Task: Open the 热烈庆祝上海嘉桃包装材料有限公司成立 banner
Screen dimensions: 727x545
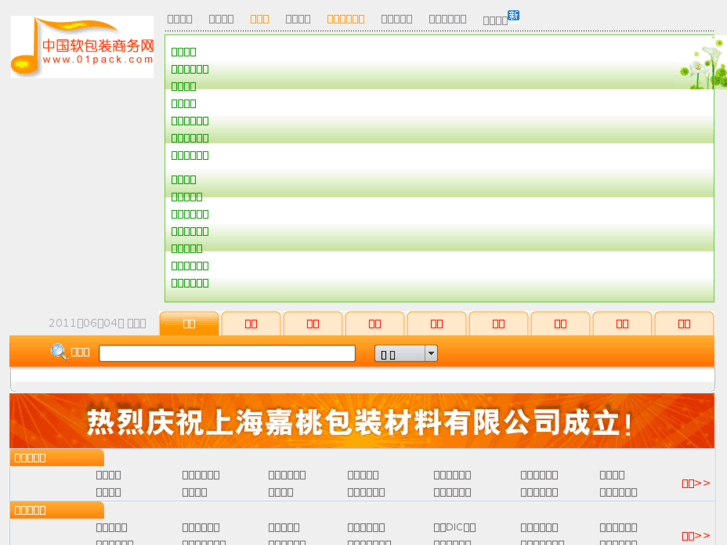Action: (362, 421)
